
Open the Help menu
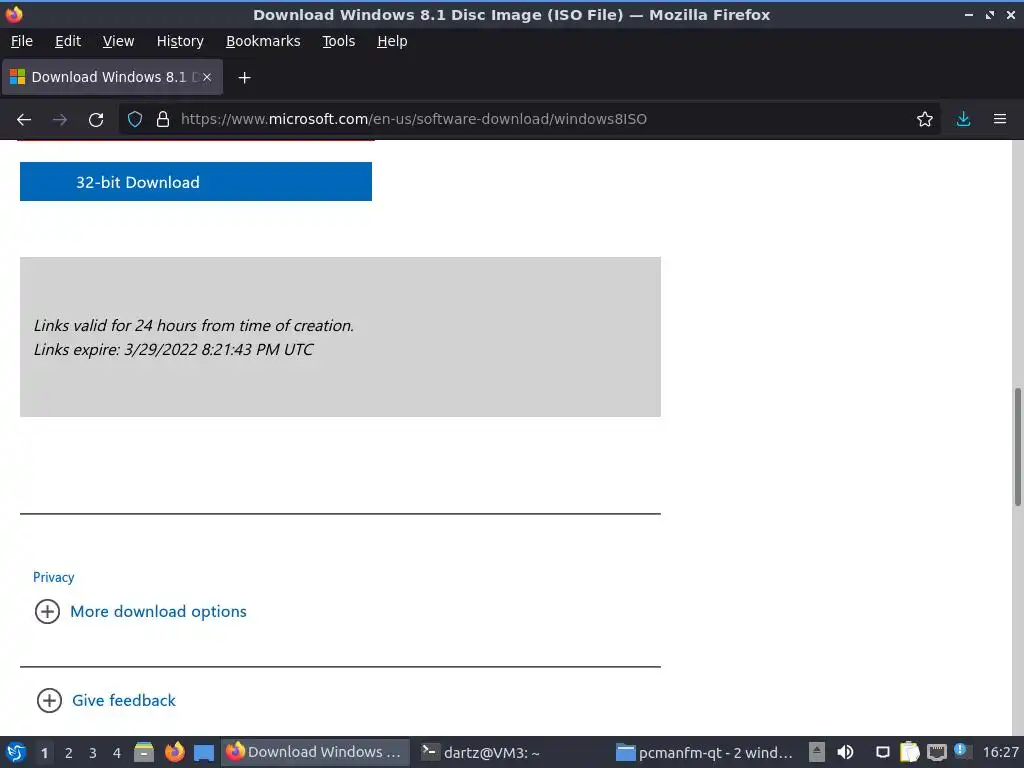[392, 41]
